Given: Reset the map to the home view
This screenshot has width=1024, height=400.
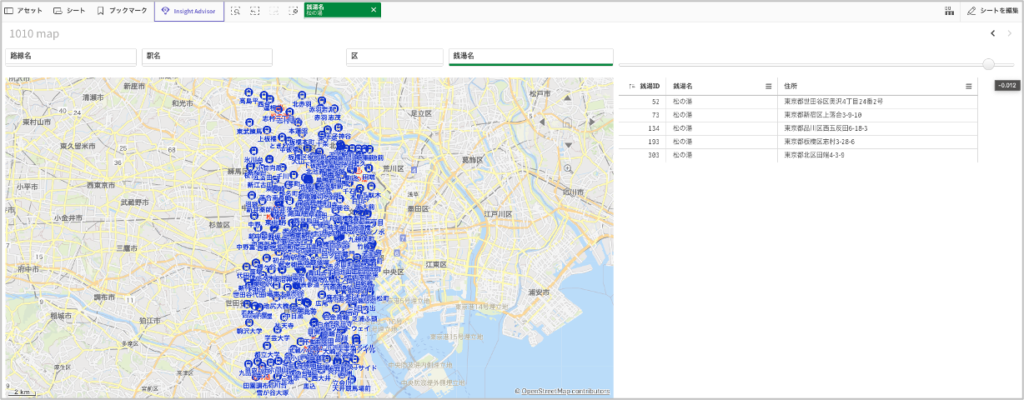Looking at the screenshot, I should coord(569,123).
